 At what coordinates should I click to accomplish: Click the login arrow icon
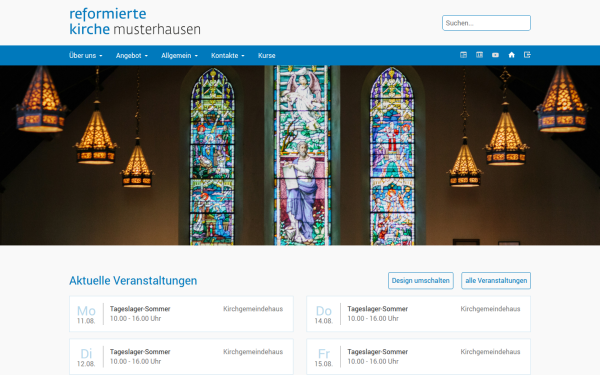click(527, 55)
